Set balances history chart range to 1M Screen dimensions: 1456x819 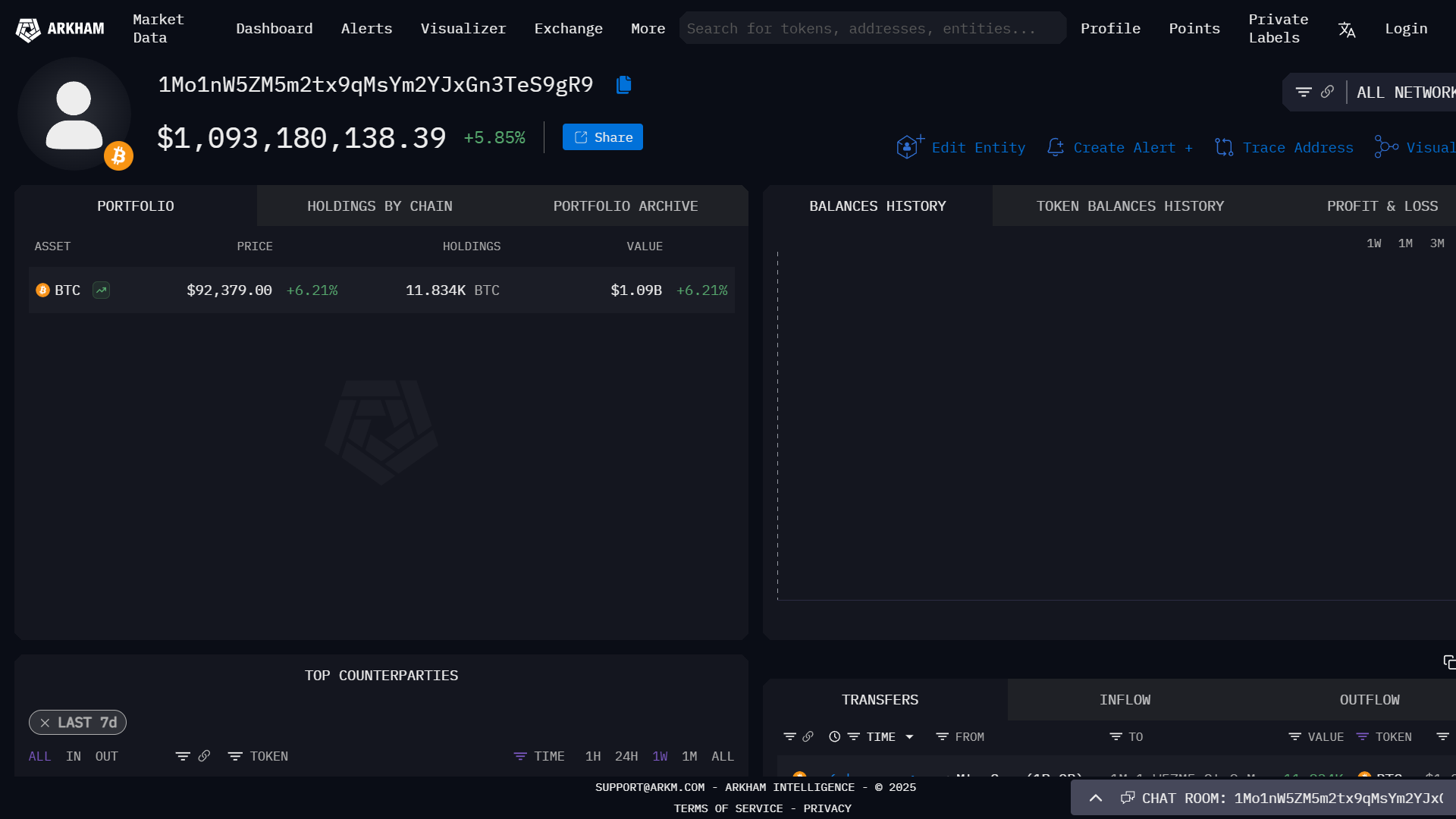coord(1405,243)
